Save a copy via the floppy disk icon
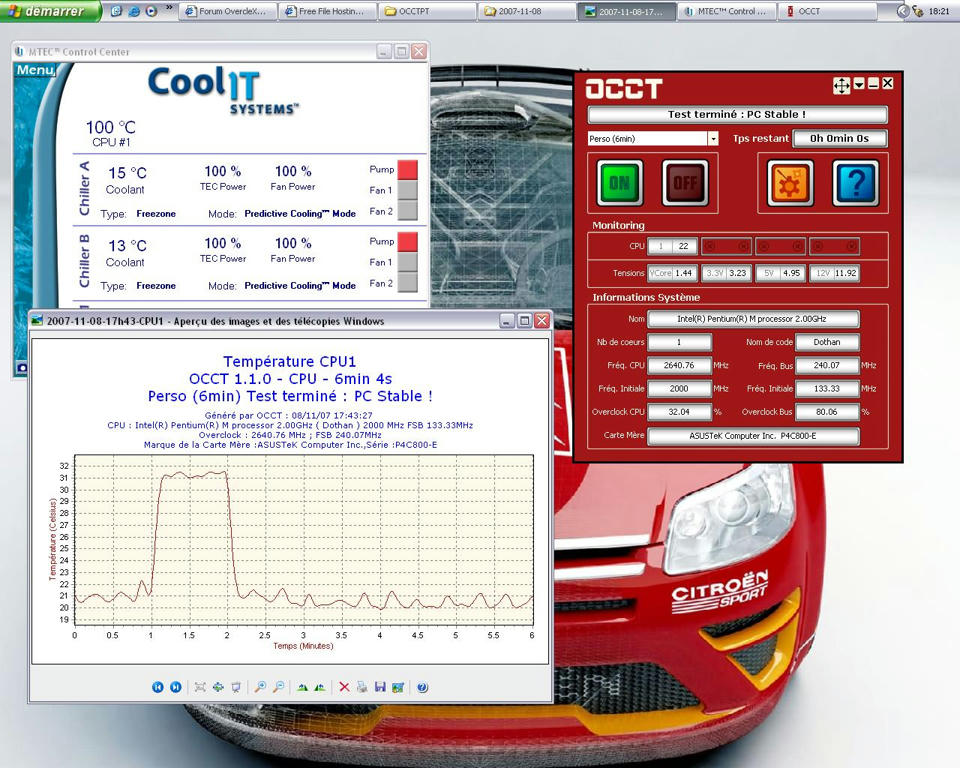The height and width of the screenshot is (768, 960). click(x=380, y=687)
